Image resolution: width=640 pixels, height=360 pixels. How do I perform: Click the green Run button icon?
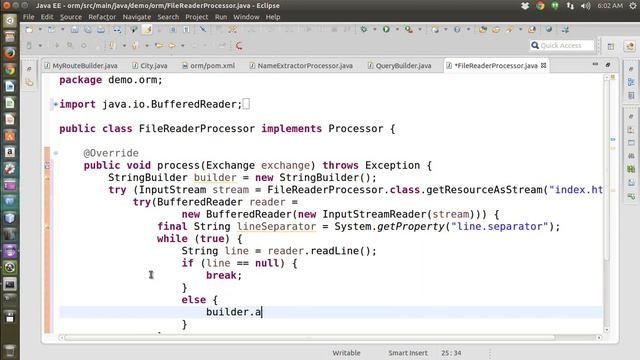386,29
